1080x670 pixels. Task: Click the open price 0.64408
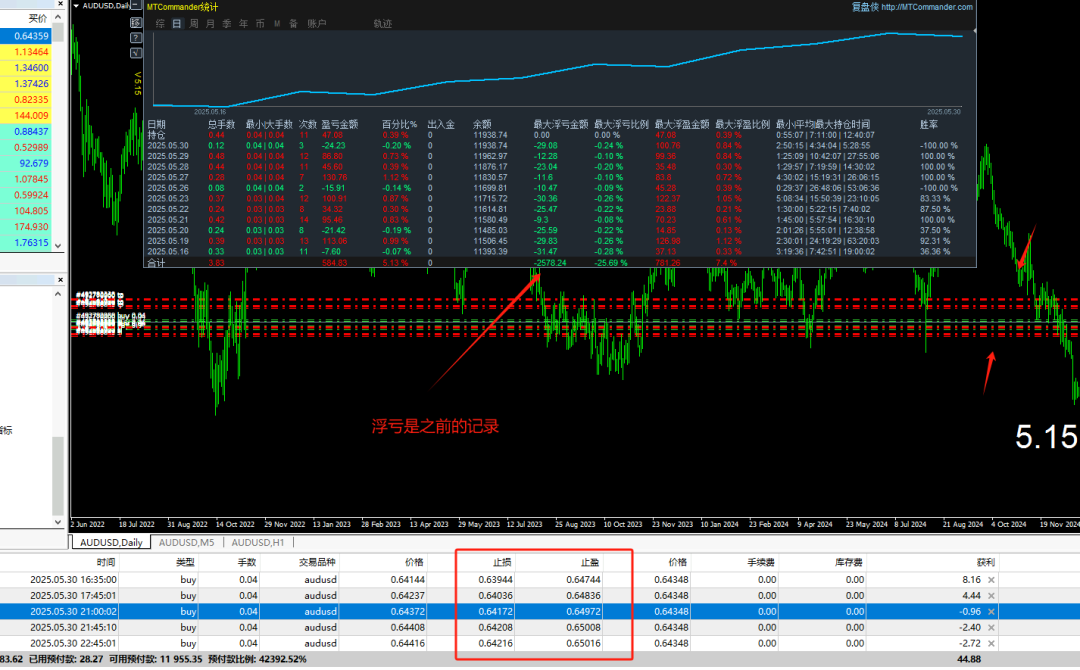tap(408, 627)
